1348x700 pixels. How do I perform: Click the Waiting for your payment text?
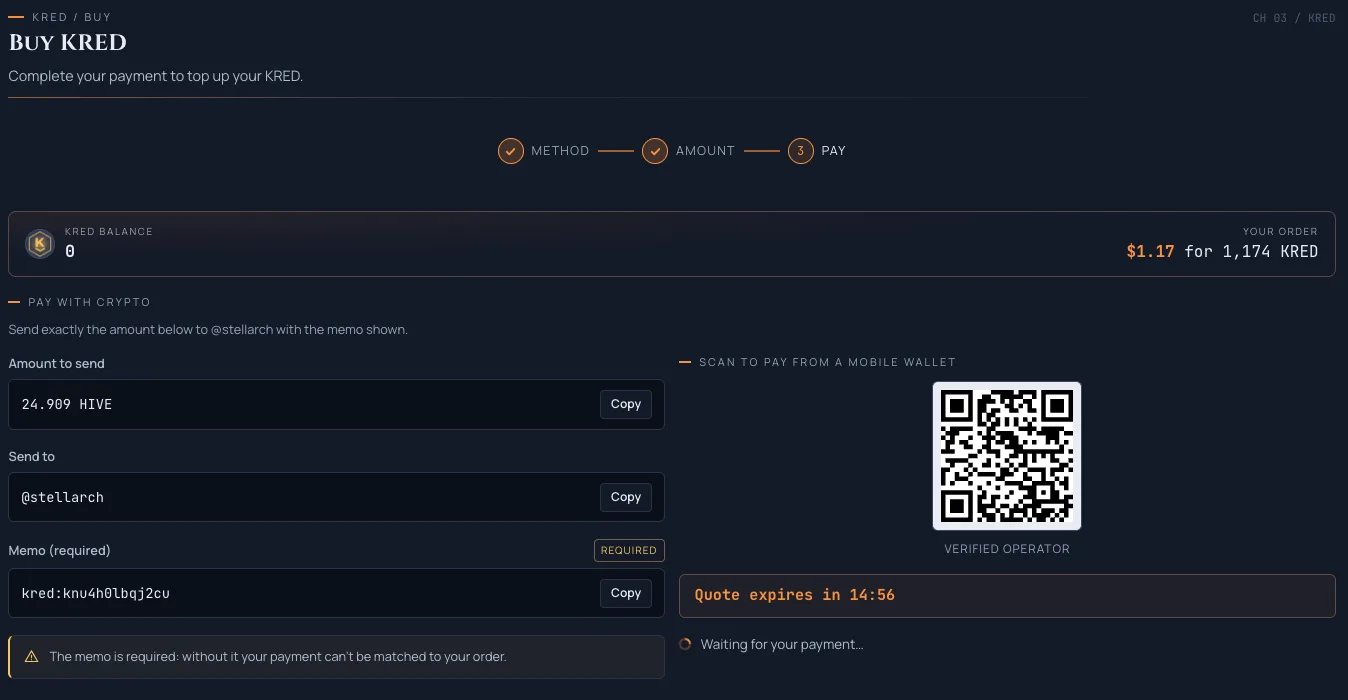pos(782,644)
